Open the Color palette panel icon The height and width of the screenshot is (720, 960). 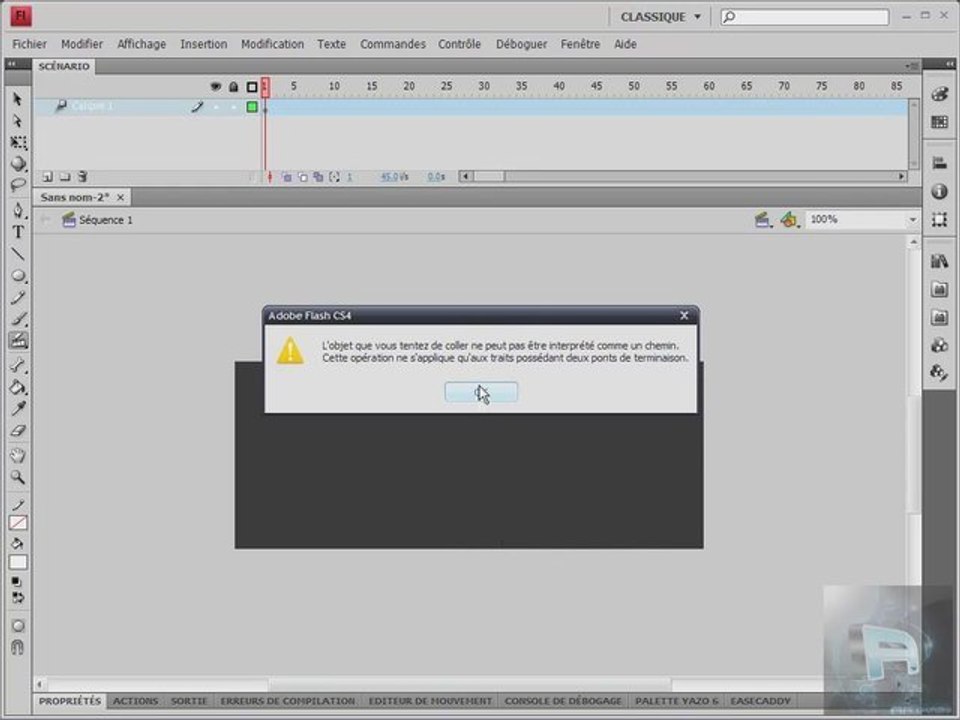(940, 94)
